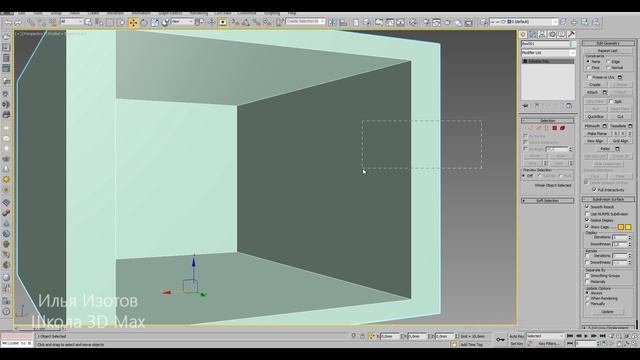The image size is (640, 360).
Task: Click the Repeat Last button
Action: click(x=608, y=51)
